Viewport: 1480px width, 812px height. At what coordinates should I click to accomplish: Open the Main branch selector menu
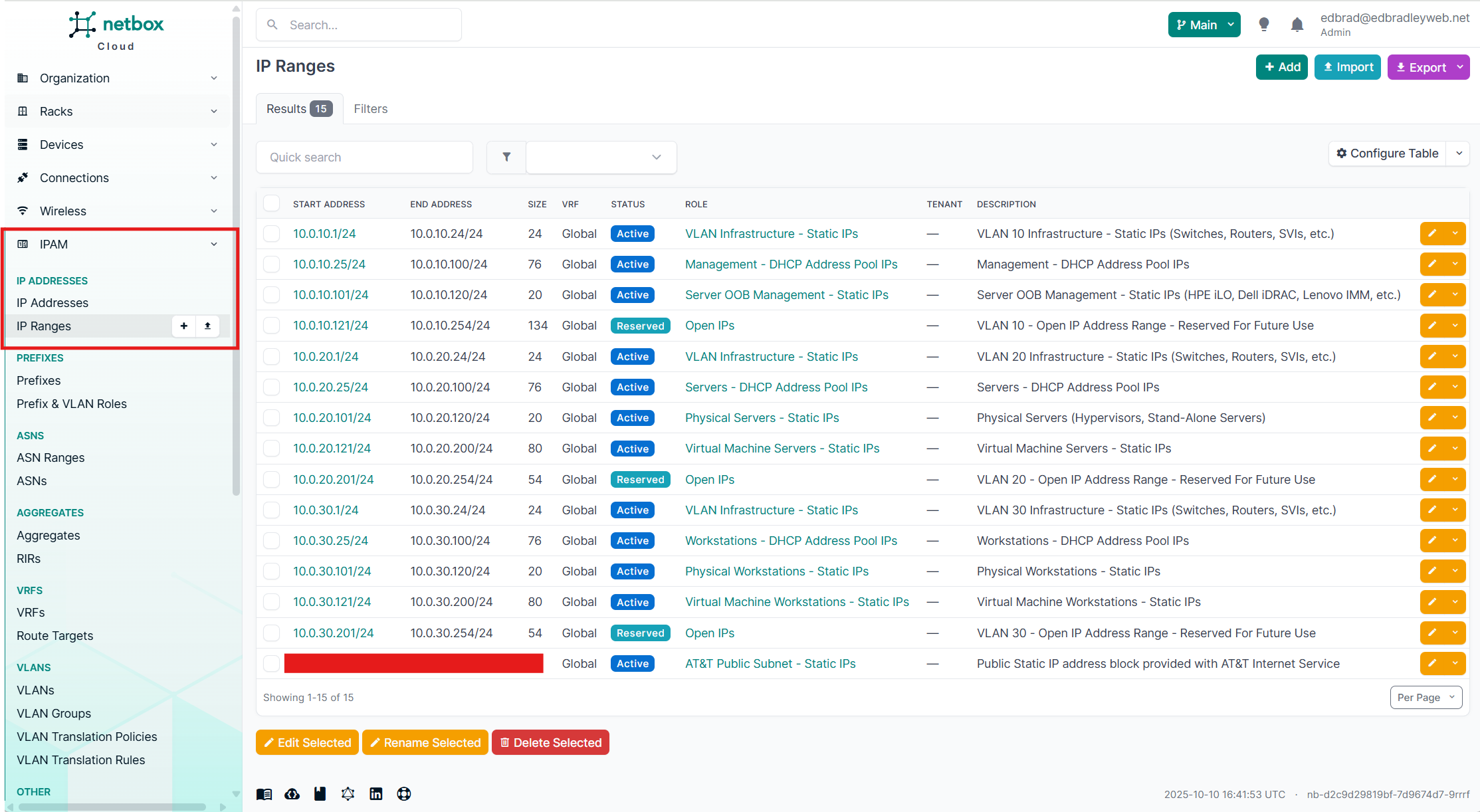click(x=1204, y=24)
